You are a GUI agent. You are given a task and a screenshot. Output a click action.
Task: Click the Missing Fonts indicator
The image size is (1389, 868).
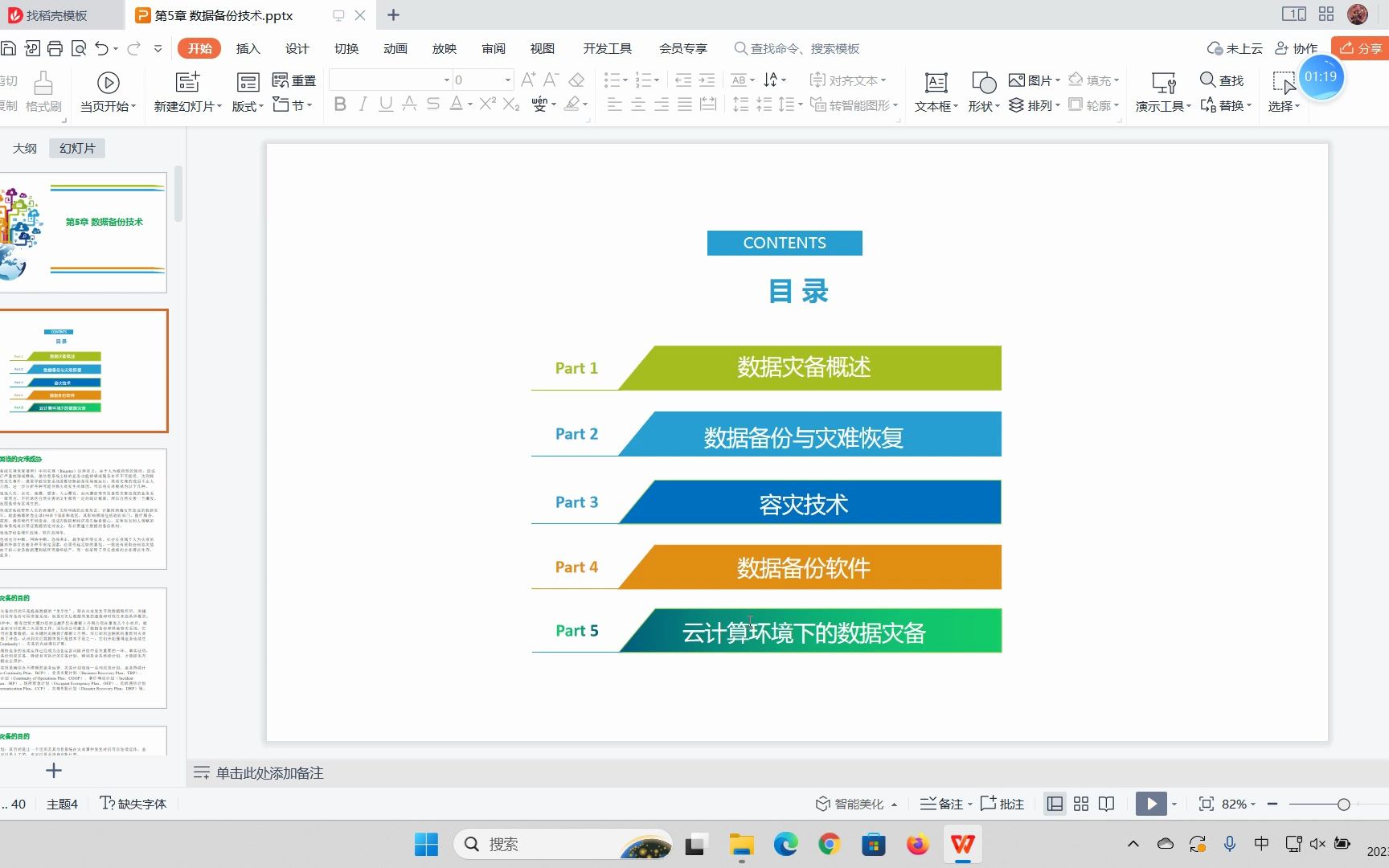133,804
